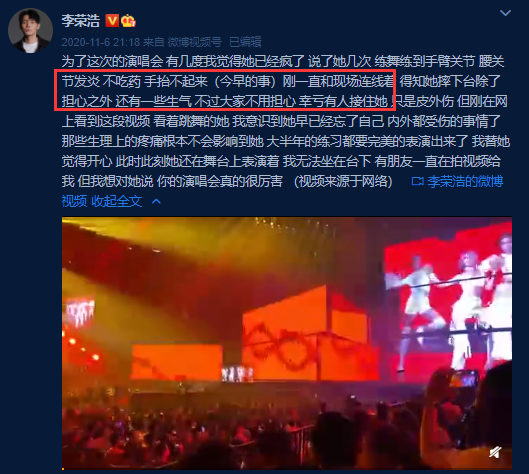Click the last text line 你的演唱会真的很厉害
The image size is (529, 474).
(220, 182)
